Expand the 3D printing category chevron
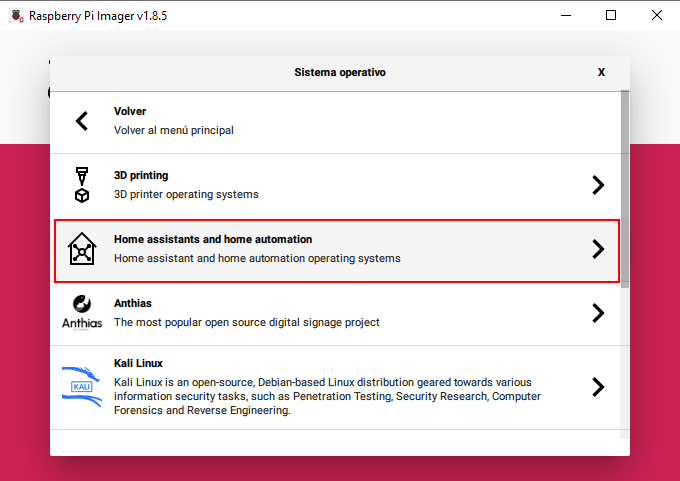 [x=598, y=185]
